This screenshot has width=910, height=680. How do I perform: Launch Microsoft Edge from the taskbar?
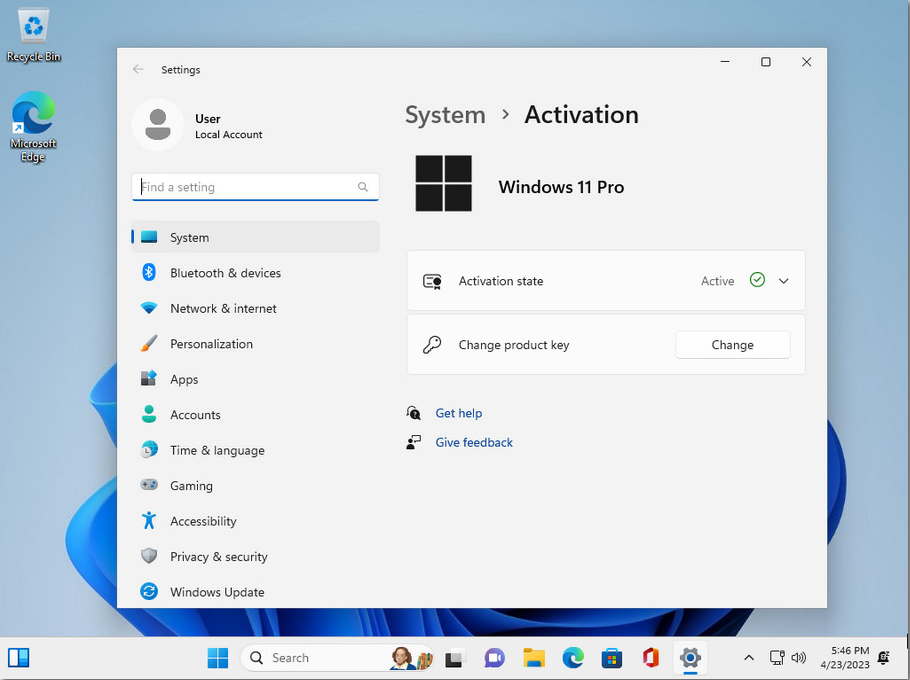(x=573, y=658)
